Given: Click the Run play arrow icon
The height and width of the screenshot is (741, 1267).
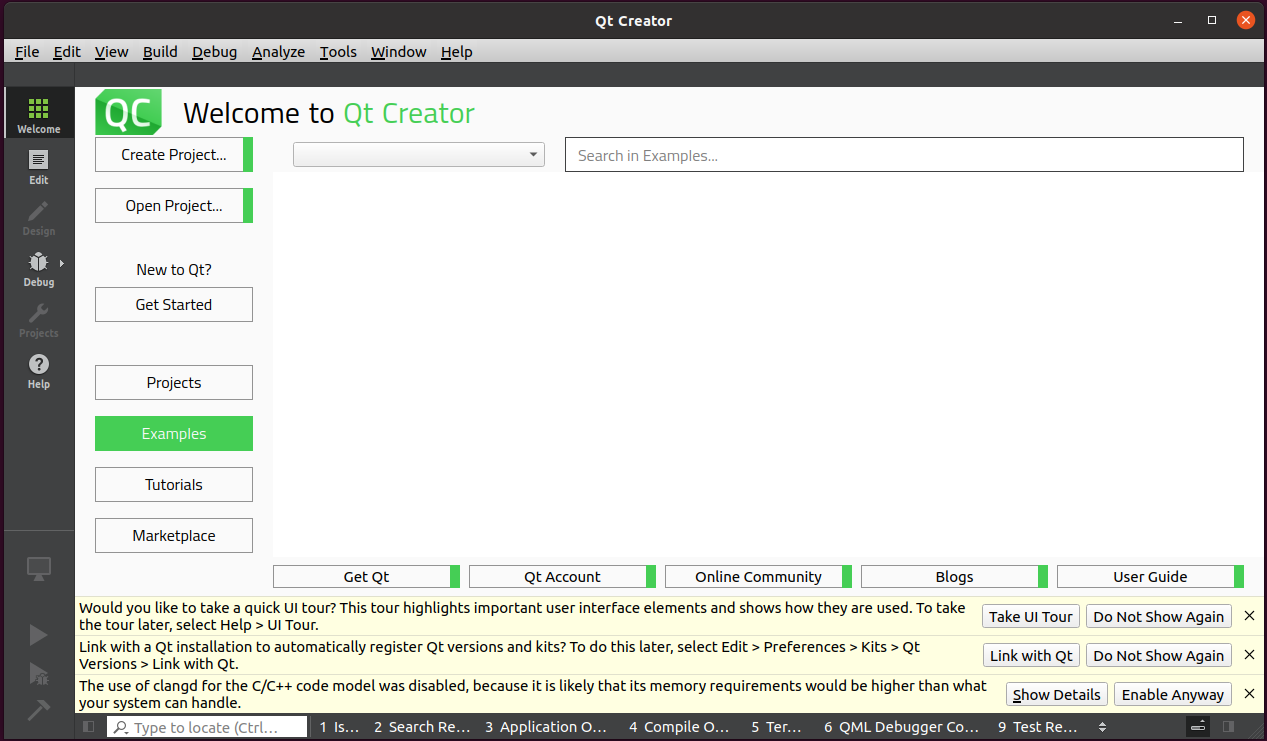Looking at the screenshot, I should [x=38, y=635].
